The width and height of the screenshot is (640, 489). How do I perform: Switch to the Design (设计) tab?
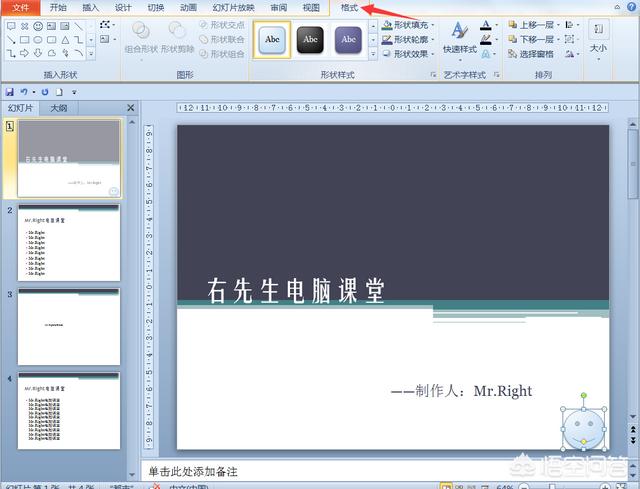(x=123, y=8)
